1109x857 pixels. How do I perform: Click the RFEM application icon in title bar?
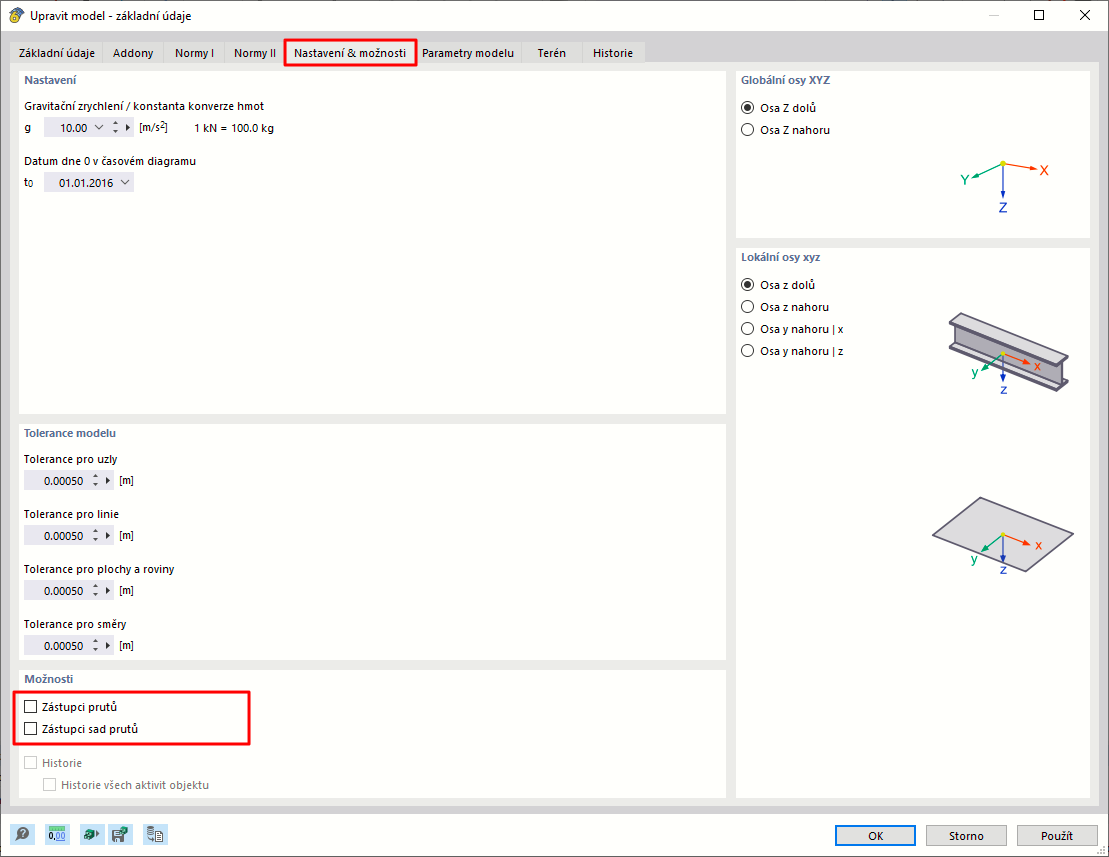(16, 15)
